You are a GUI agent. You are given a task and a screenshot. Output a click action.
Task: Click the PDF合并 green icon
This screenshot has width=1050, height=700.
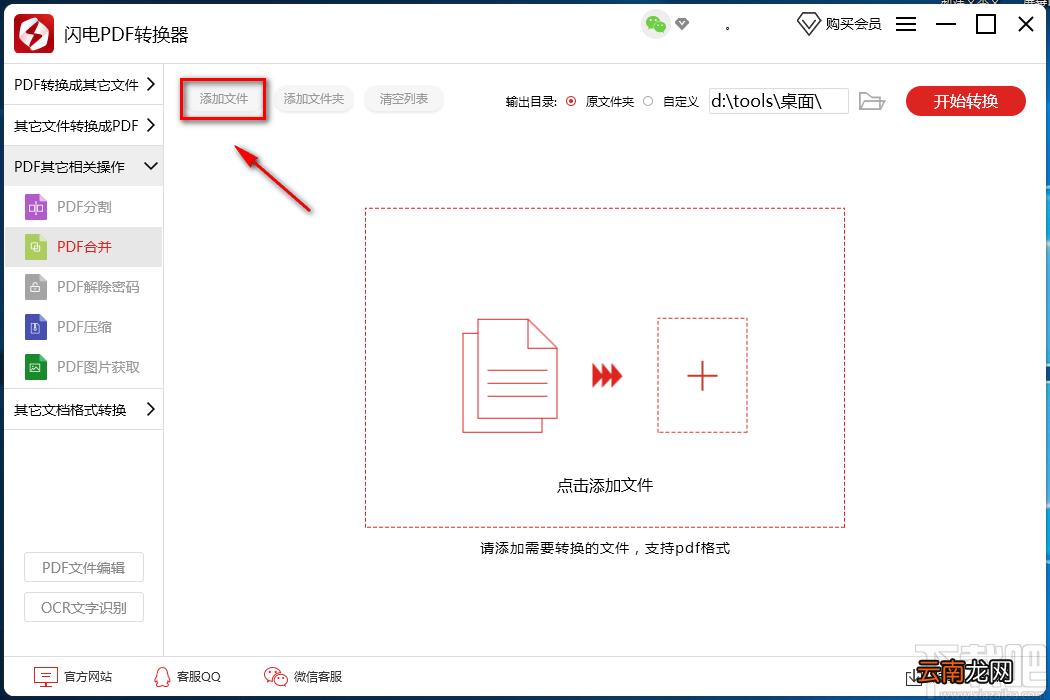[x=36, y=247]
